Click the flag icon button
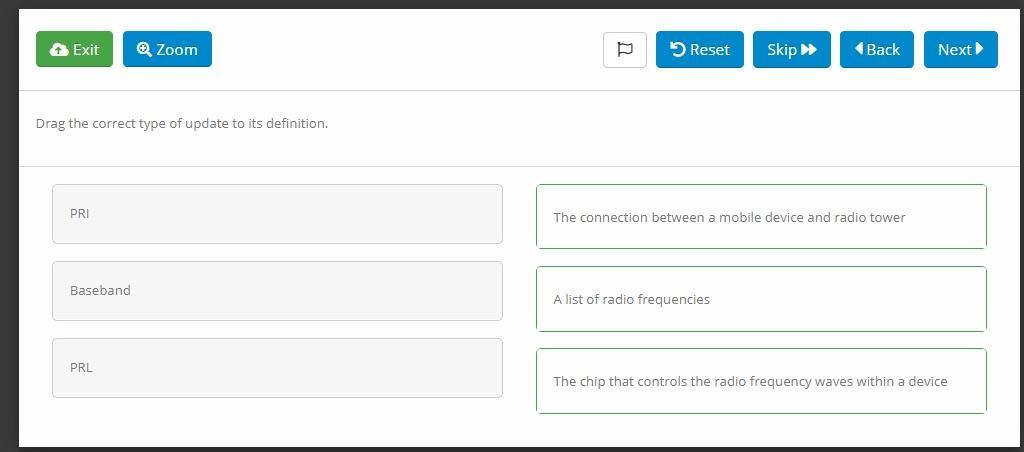 pyautogui.click(x=625, y=50)
